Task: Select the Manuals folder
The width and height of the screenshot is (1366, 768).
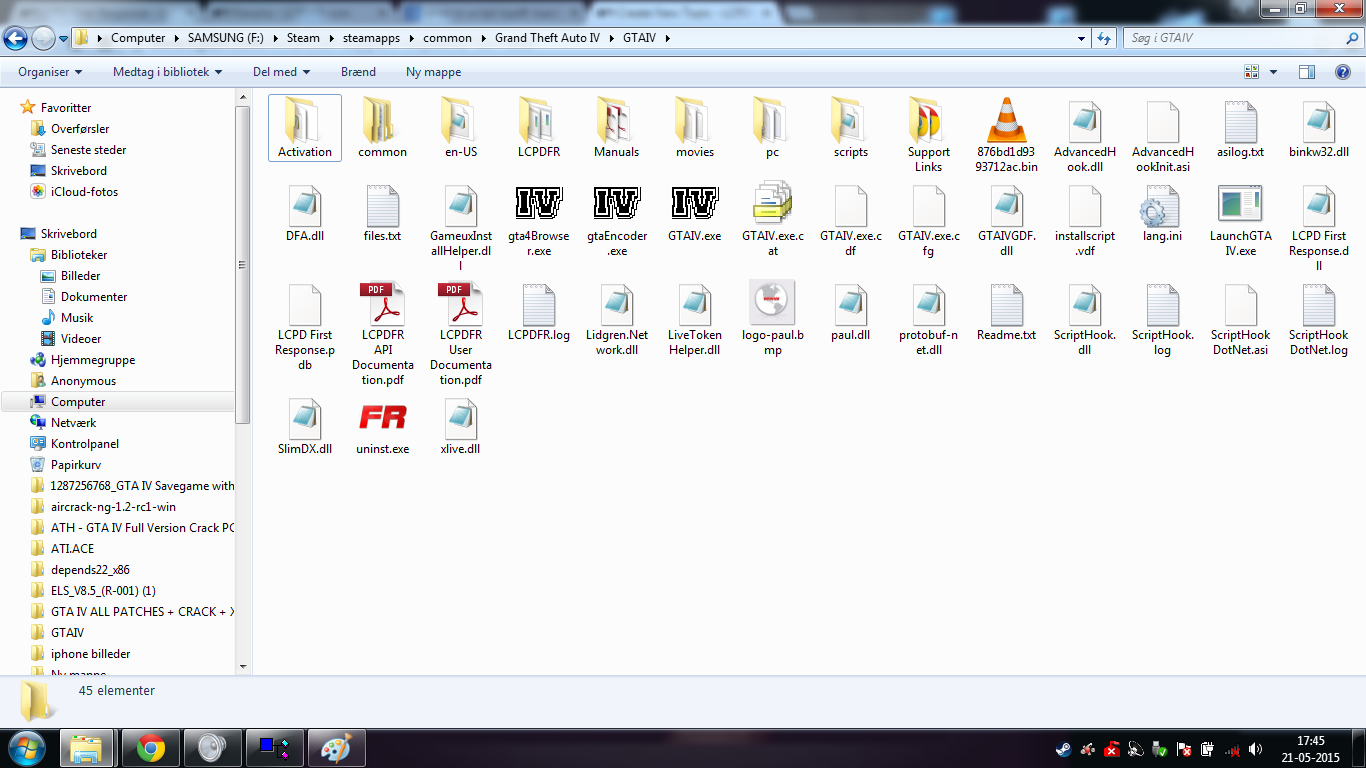Action: pos(617,127)
